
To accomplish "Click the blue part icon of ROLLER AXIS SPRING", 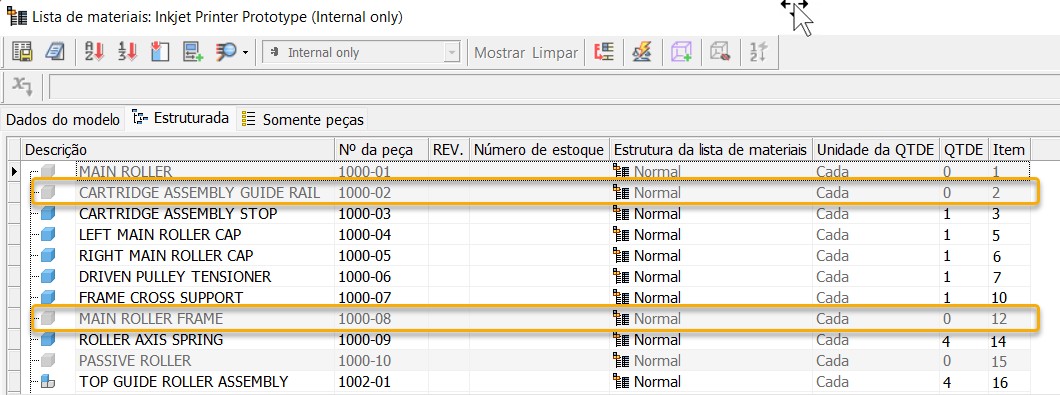I will tap(47, 340).
